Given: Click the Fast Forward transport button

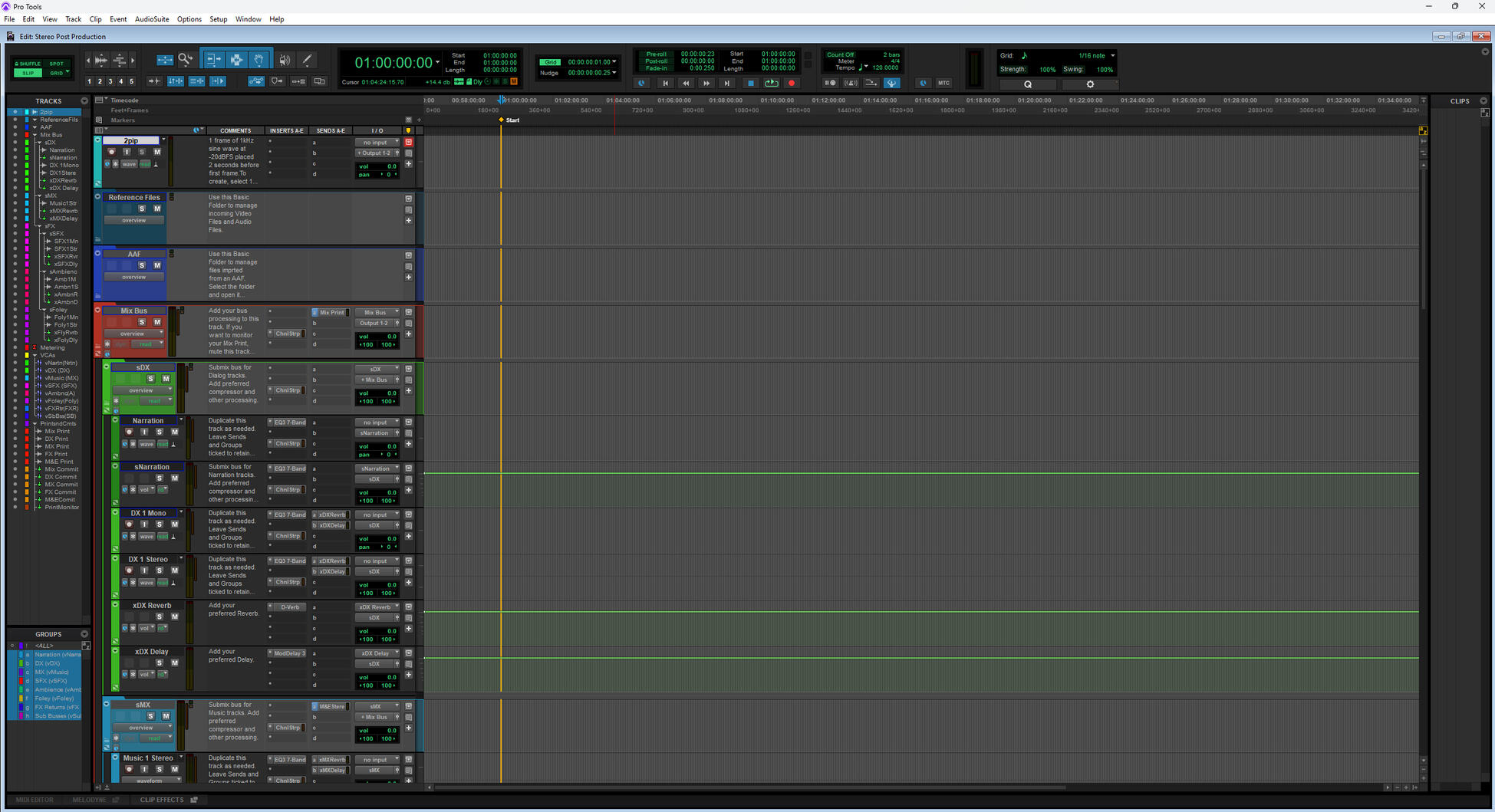Looking at the screenshot, I should coord(706,83).
